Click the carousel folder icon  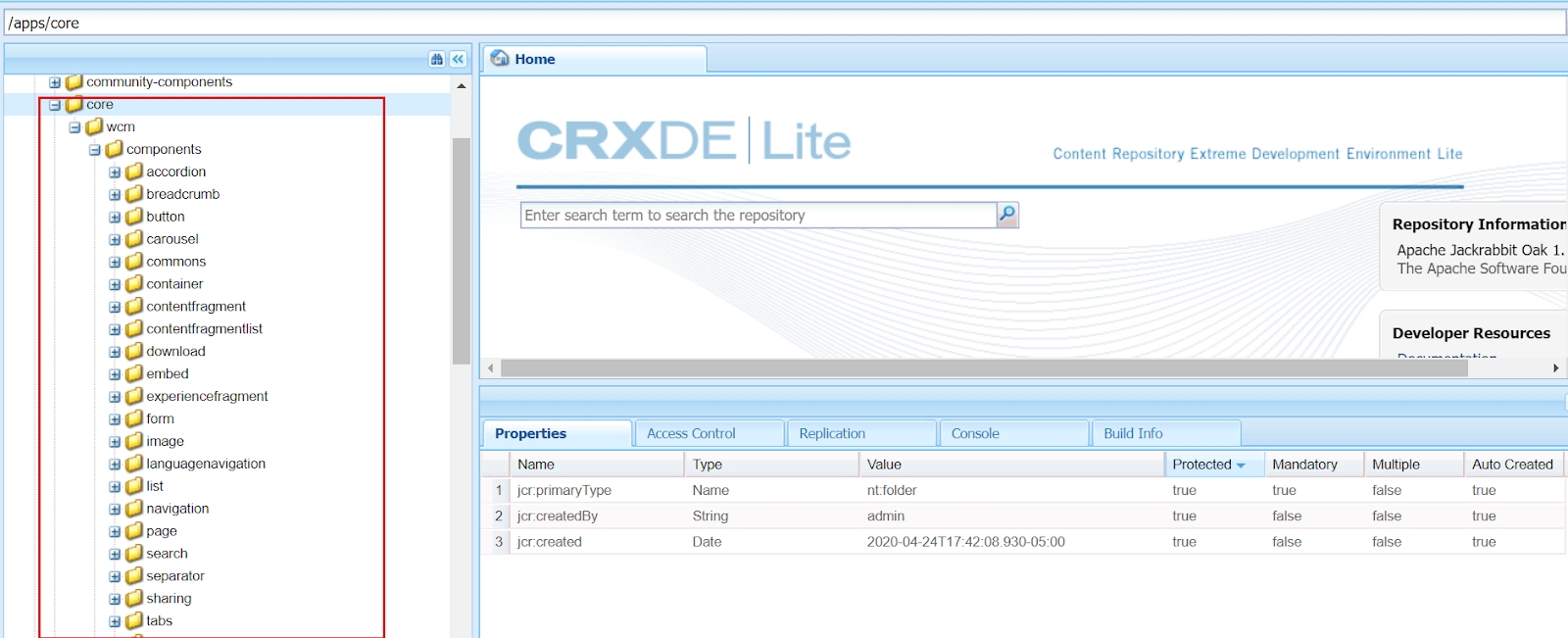click(134, 239)
